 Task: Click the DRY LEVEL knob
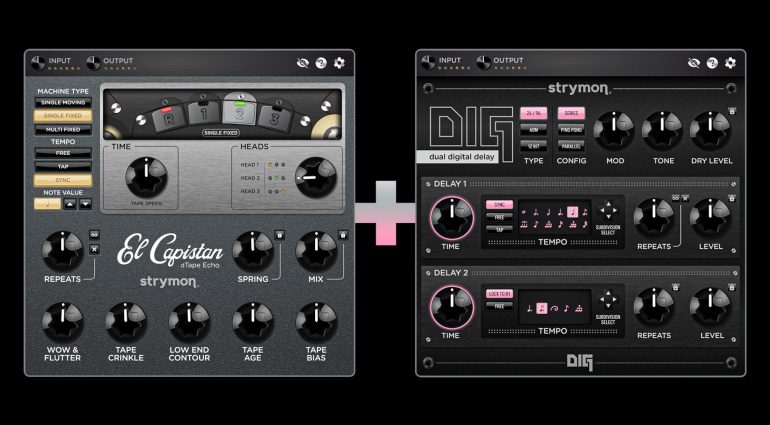711,131
